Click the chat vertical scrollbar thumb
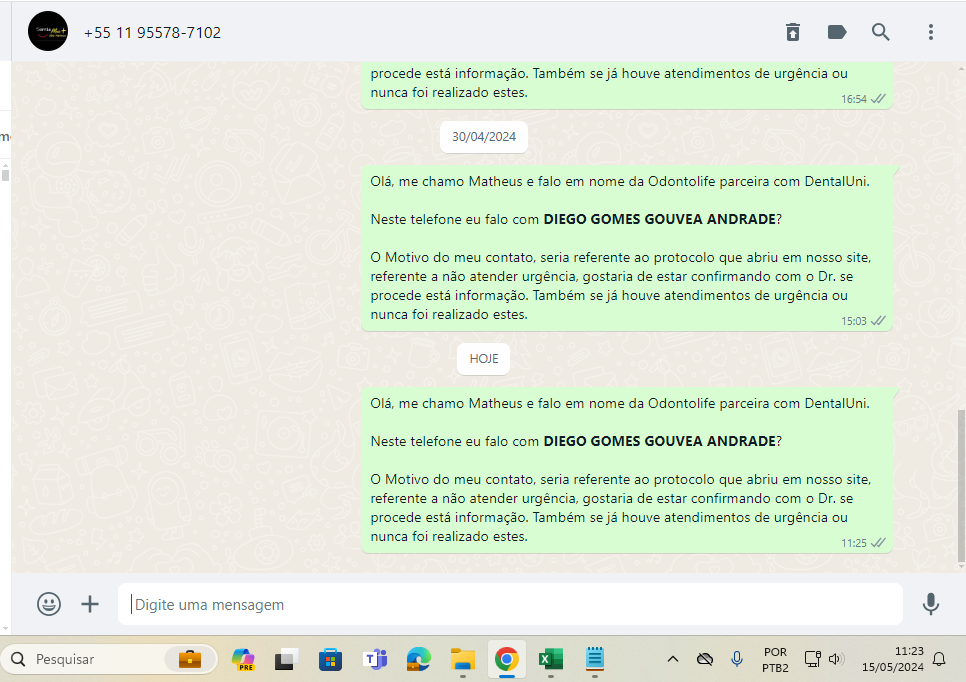 pos(961,486)
